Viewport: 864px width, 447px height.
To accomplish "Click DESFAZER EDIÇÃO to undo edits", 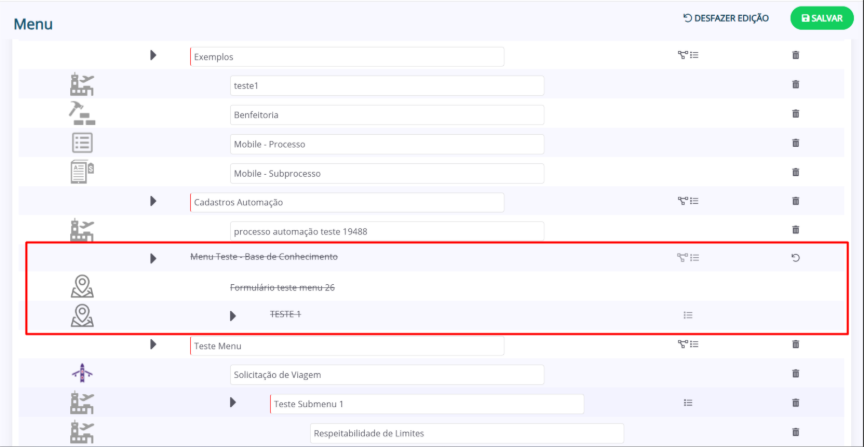I will pos(726,18).
